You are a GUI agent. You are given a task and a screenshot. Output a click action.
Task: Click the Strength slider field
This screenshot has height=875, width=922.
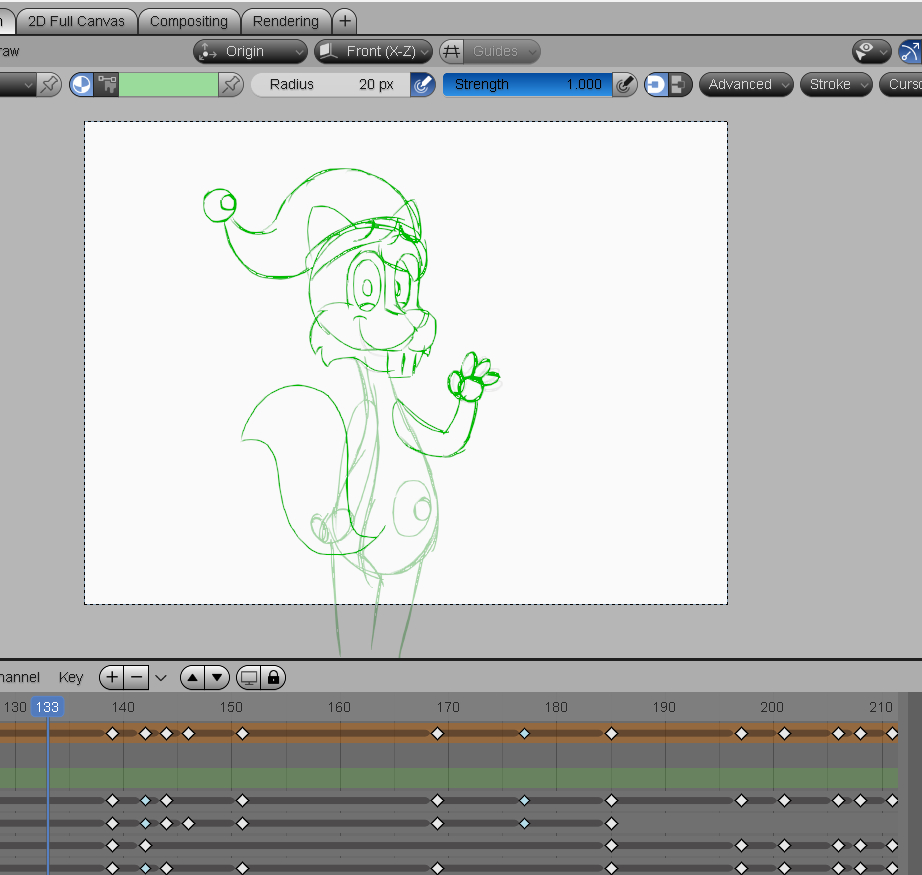(527, 85)
